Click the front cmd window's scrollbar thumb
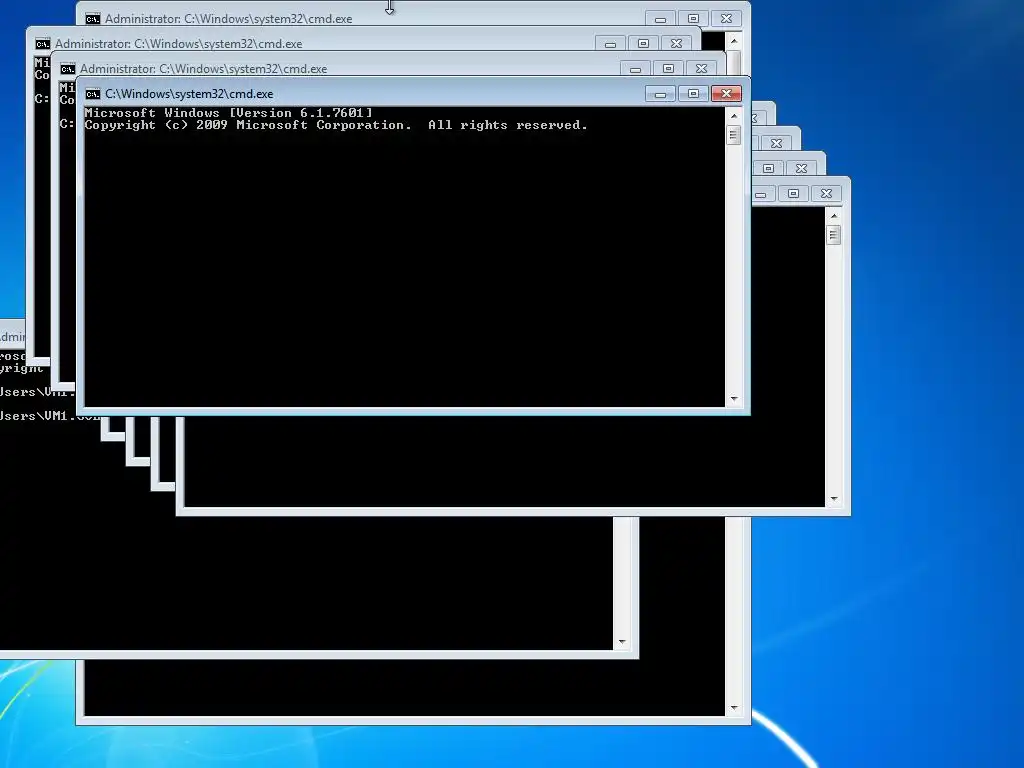This screenshot has width=1024, height=768. [734, 135]
